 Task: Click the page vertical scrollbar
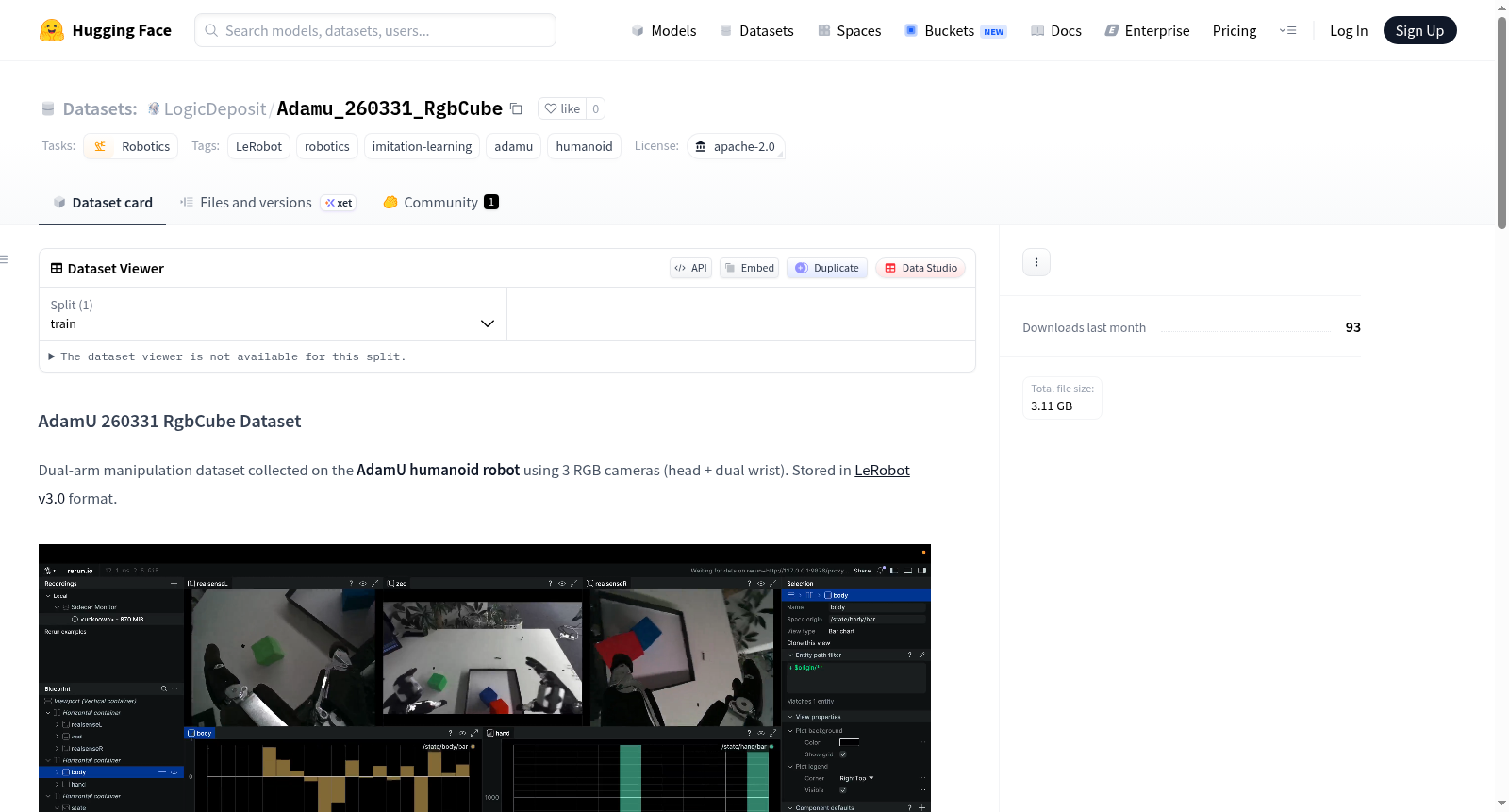pos(1501,123)
